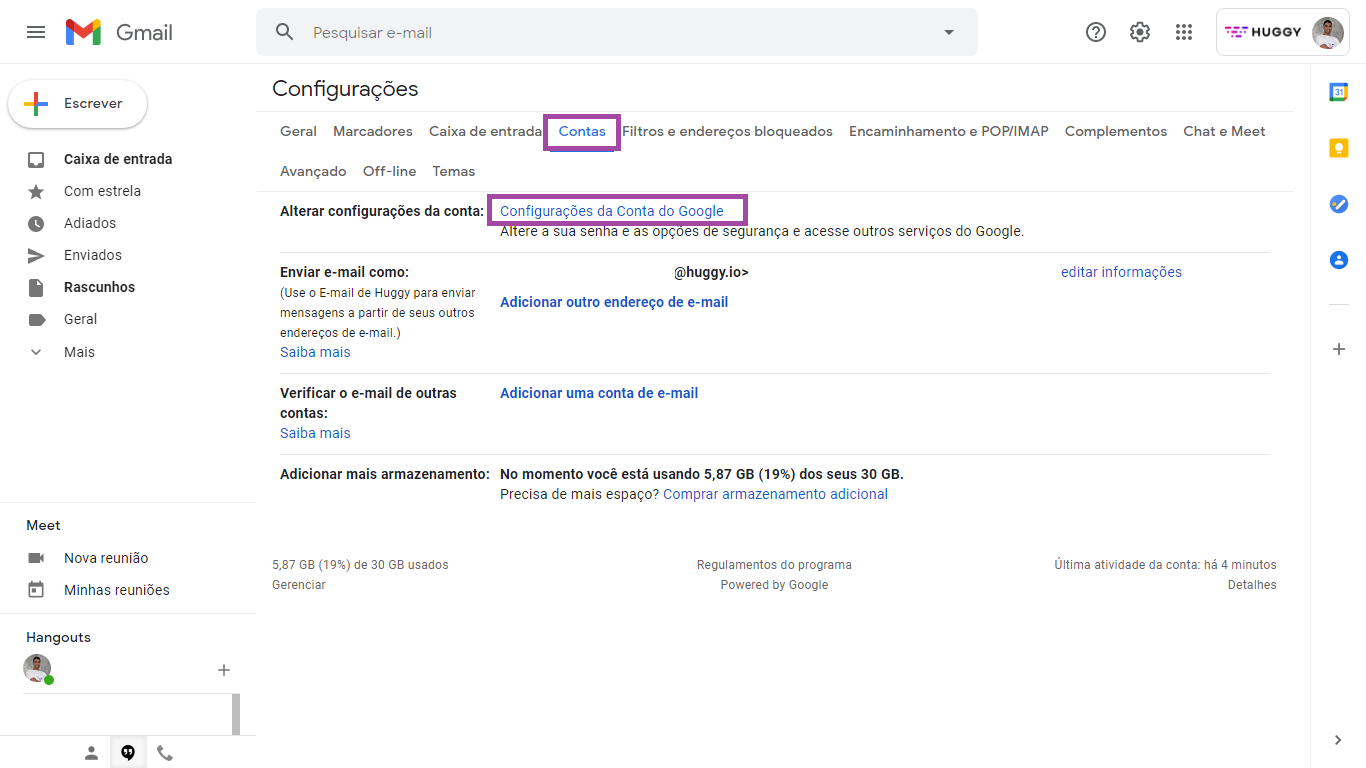This screenshot has width=1366, height=768.
Task: Open the Off-line tab
Action: [x=389, y=171]
